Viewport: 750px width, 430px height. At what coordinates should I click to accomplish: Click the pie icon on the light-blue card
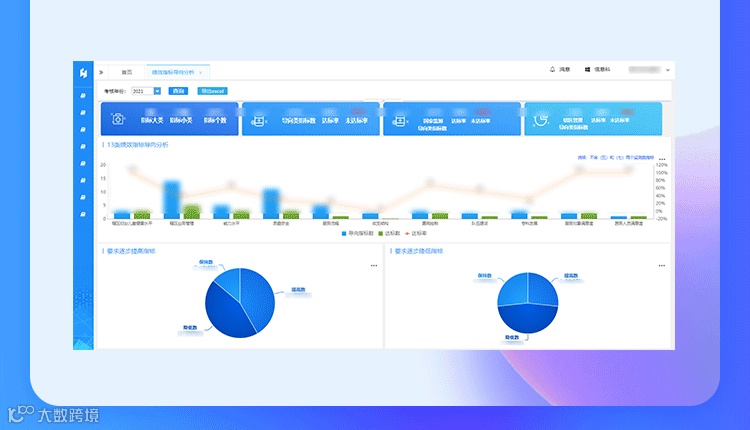540,120
